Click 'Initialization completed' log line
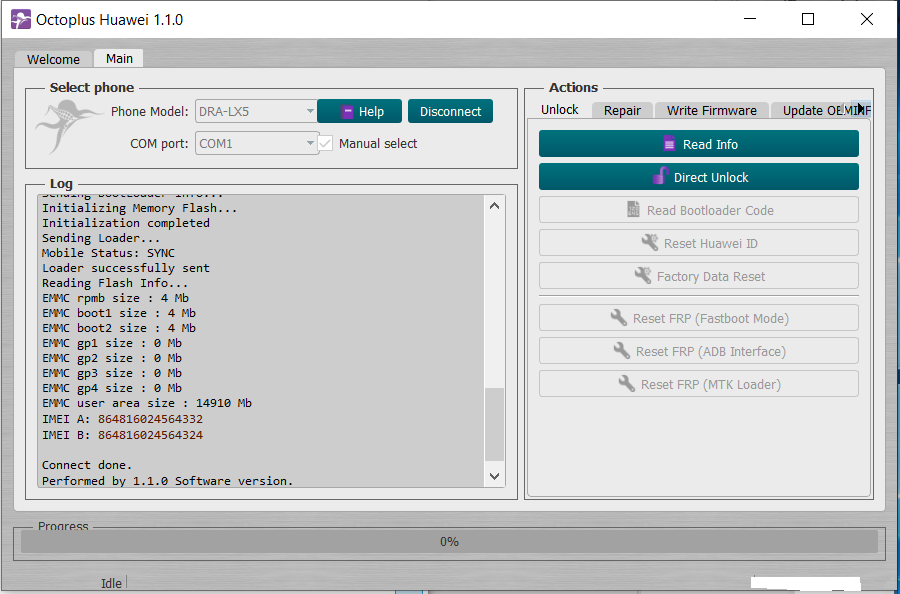Image resolution: width=900 pixels, height=594 pixels. [126, 223]
